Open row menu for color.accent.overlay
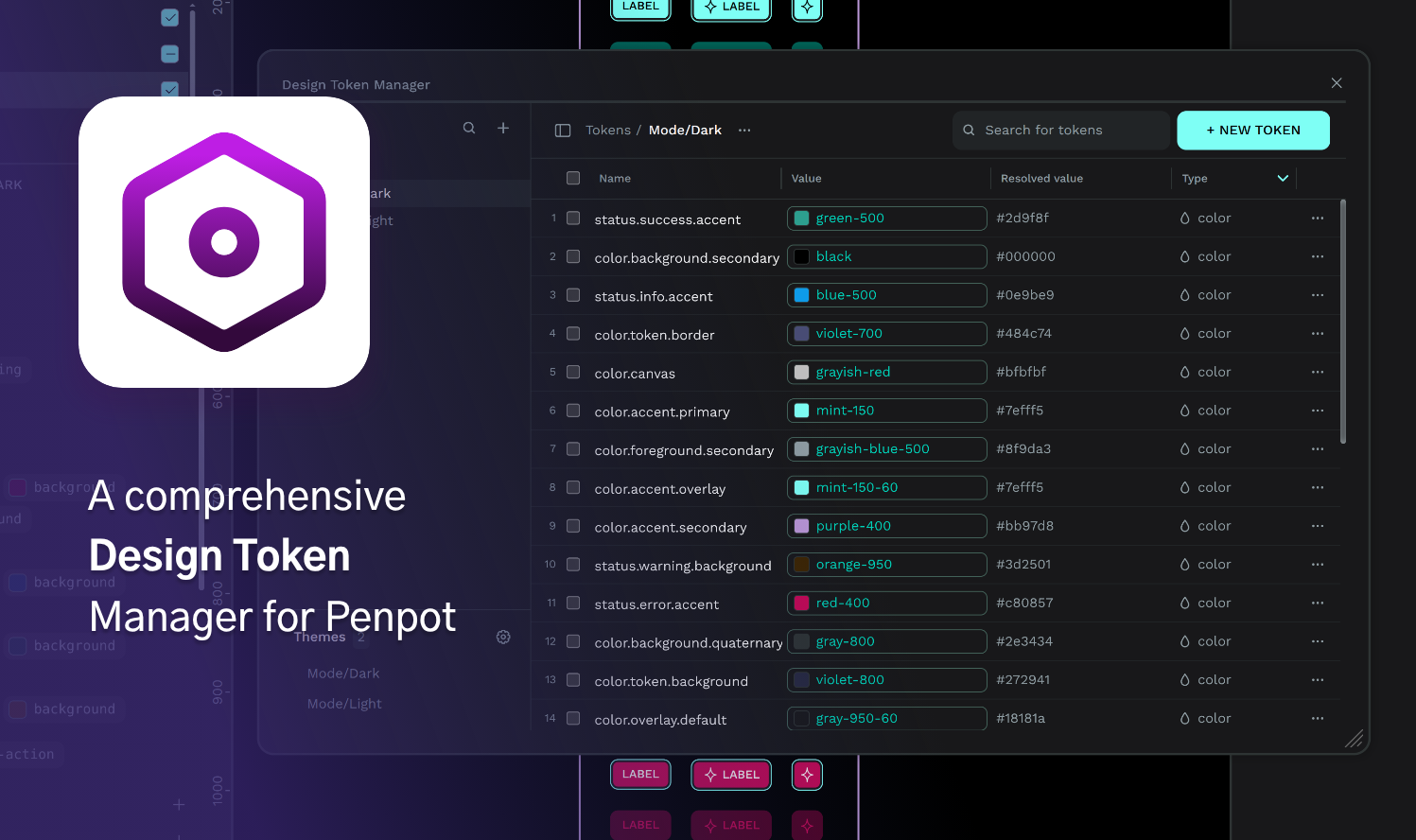This screenshot has height=840, width=1416. (x=1318, y=488)
